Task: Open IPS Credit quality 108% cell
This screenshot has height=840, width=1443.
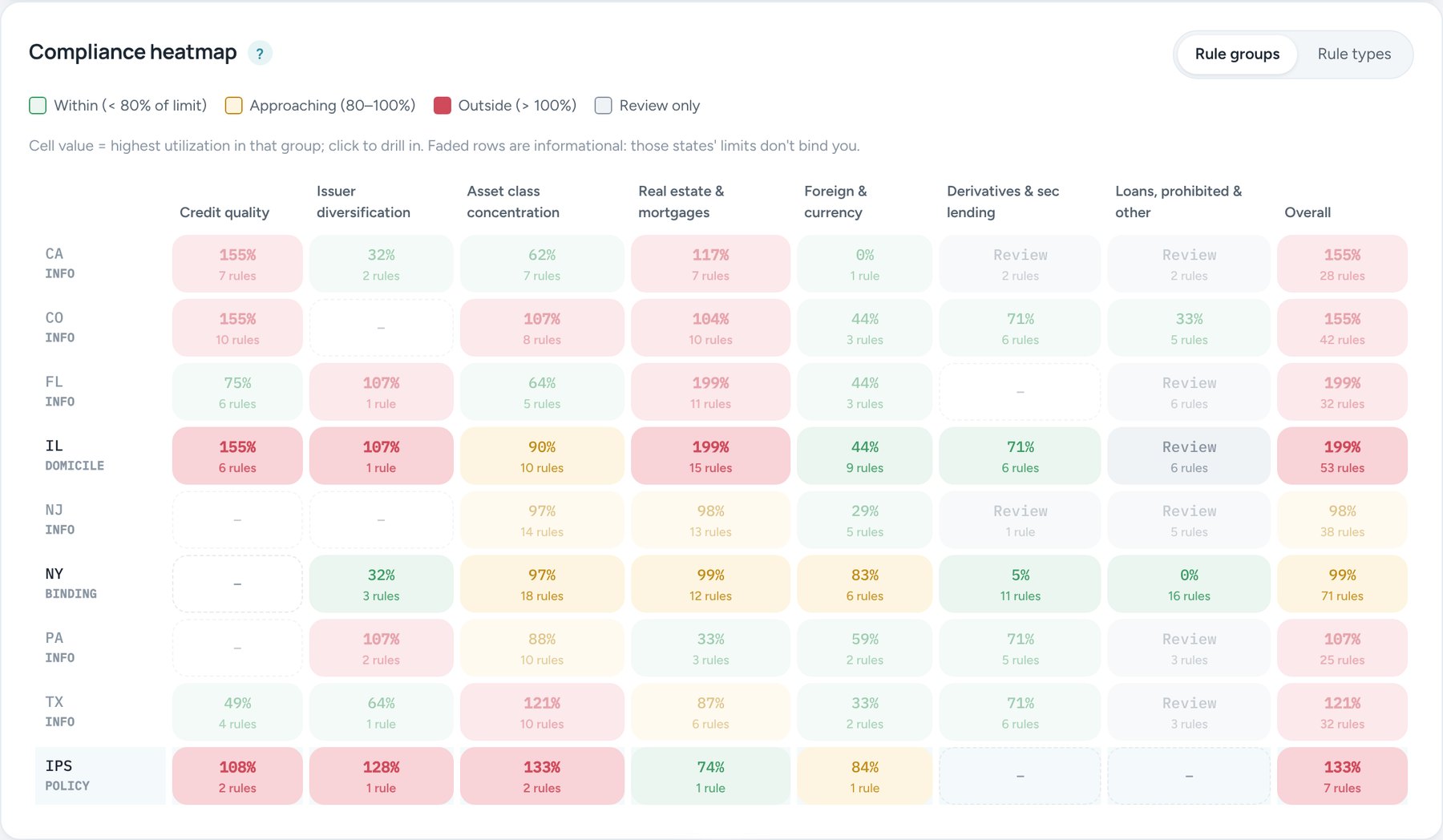Action: (x=237, y=776)
